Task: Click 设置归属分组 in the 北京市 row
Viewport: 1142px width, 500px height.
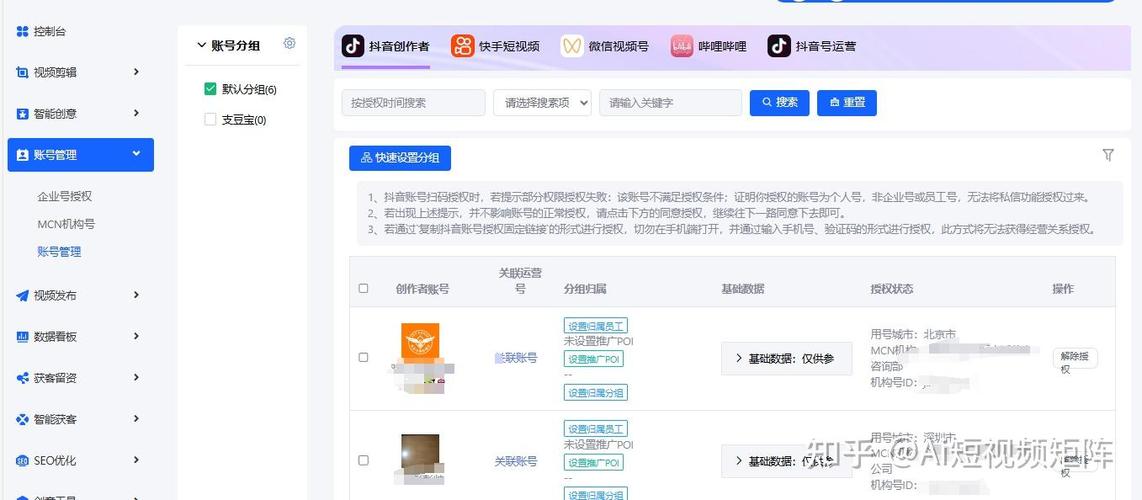Action: click(x=596, y=392)
